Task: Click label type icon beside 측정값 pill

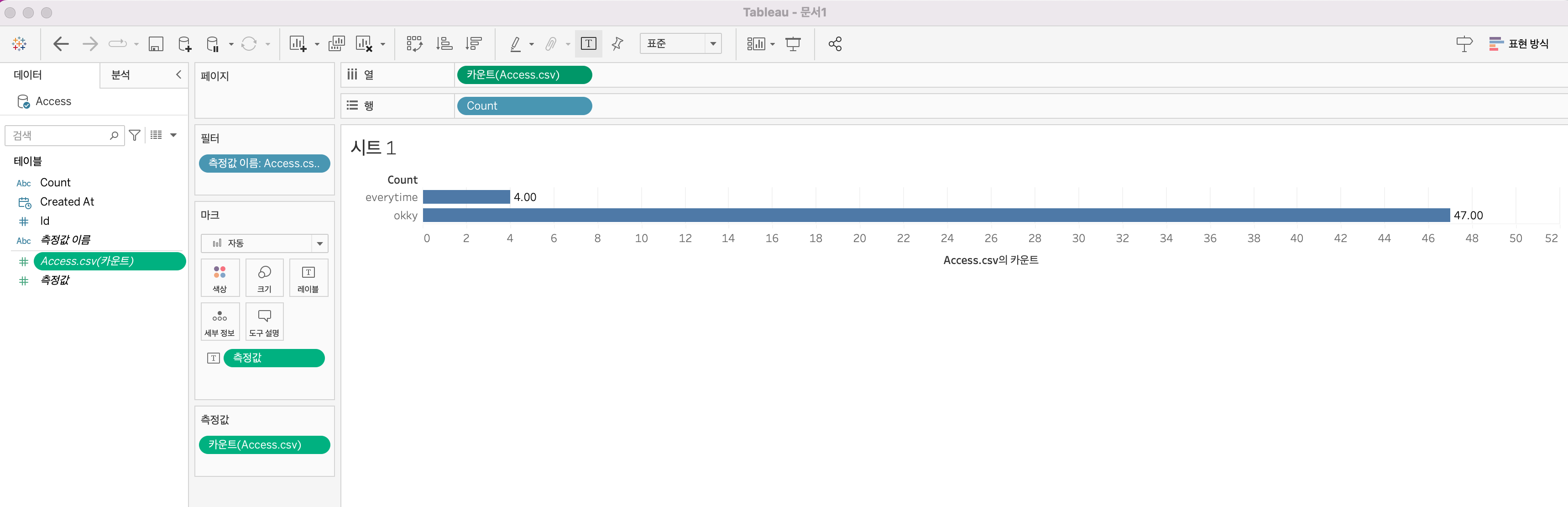Action: [x=214, y=358]
